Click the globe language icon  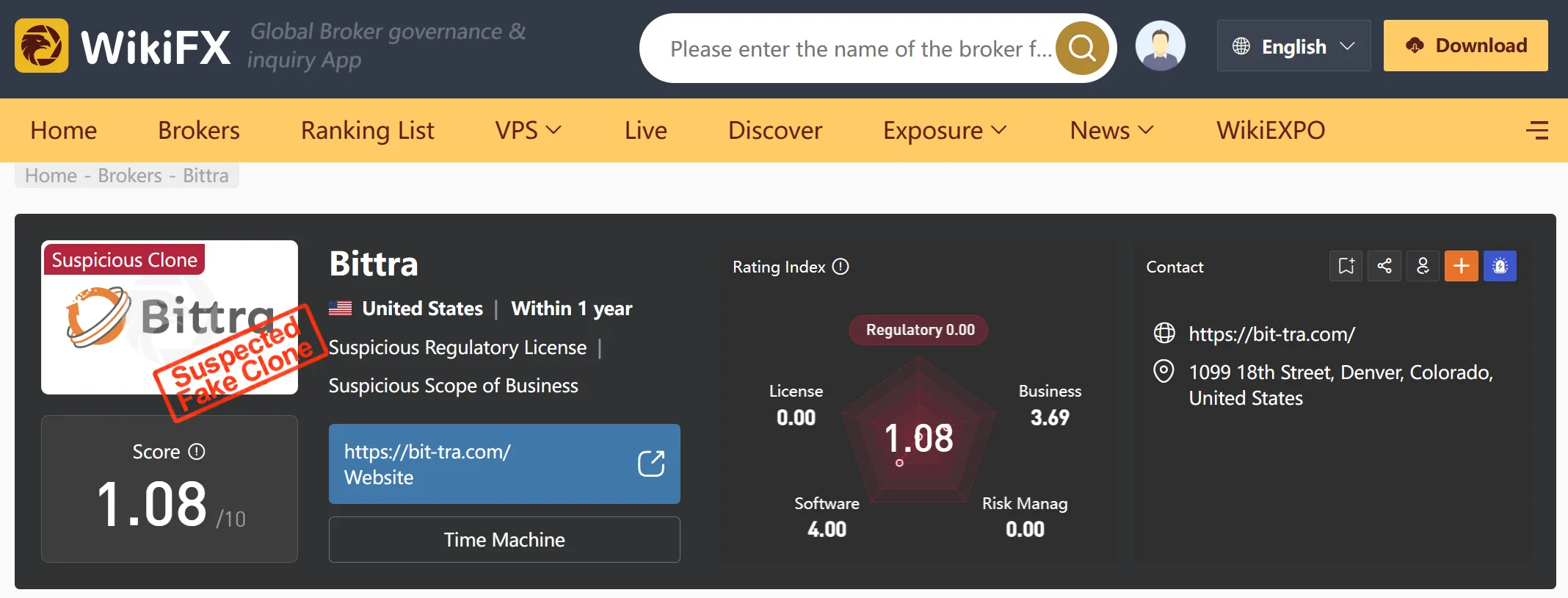(x=1241, y=46)
